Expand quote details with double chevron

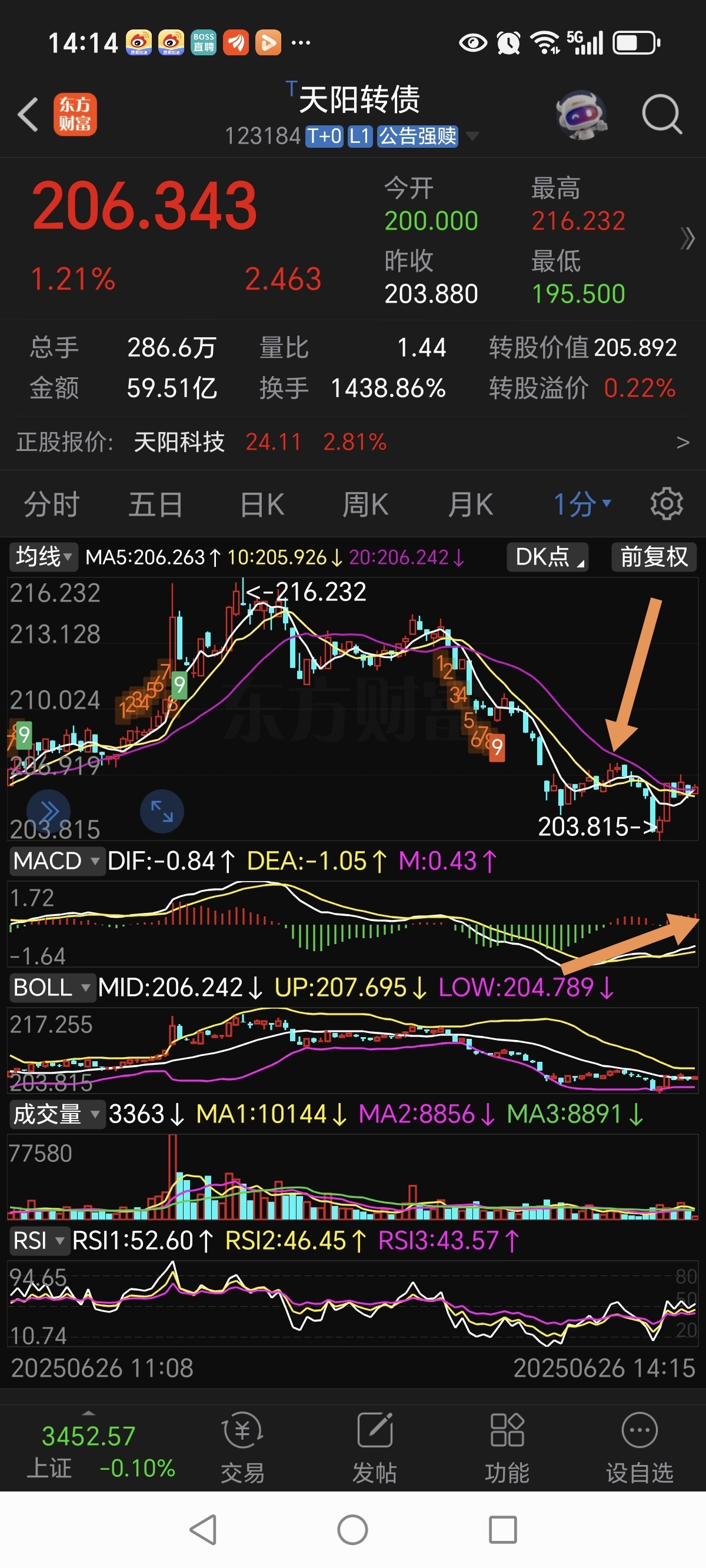[687, 238]
